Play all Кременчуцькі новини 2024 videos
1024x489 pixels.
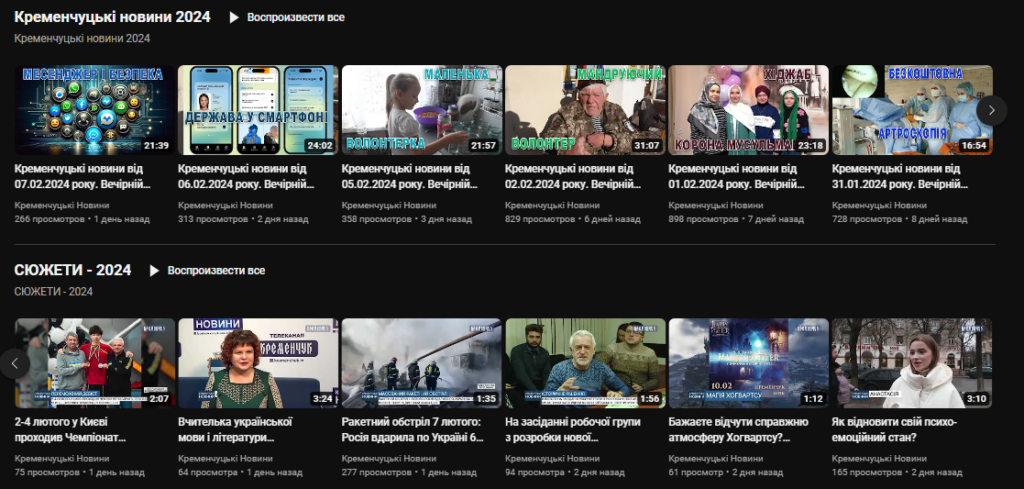pos(286,17)
